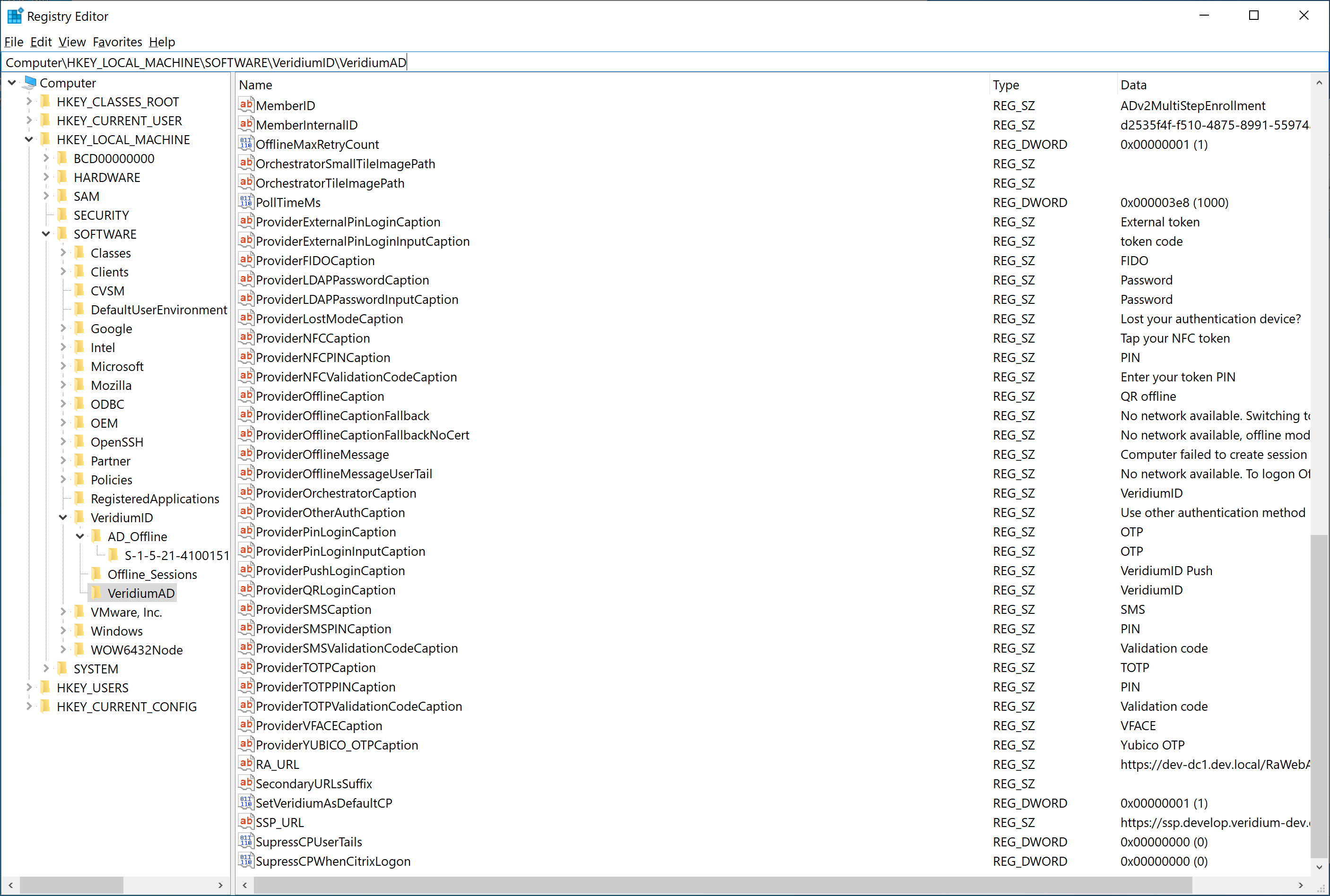Click the OfflineMaxRetryCount binary icon

tap(246, 144)
